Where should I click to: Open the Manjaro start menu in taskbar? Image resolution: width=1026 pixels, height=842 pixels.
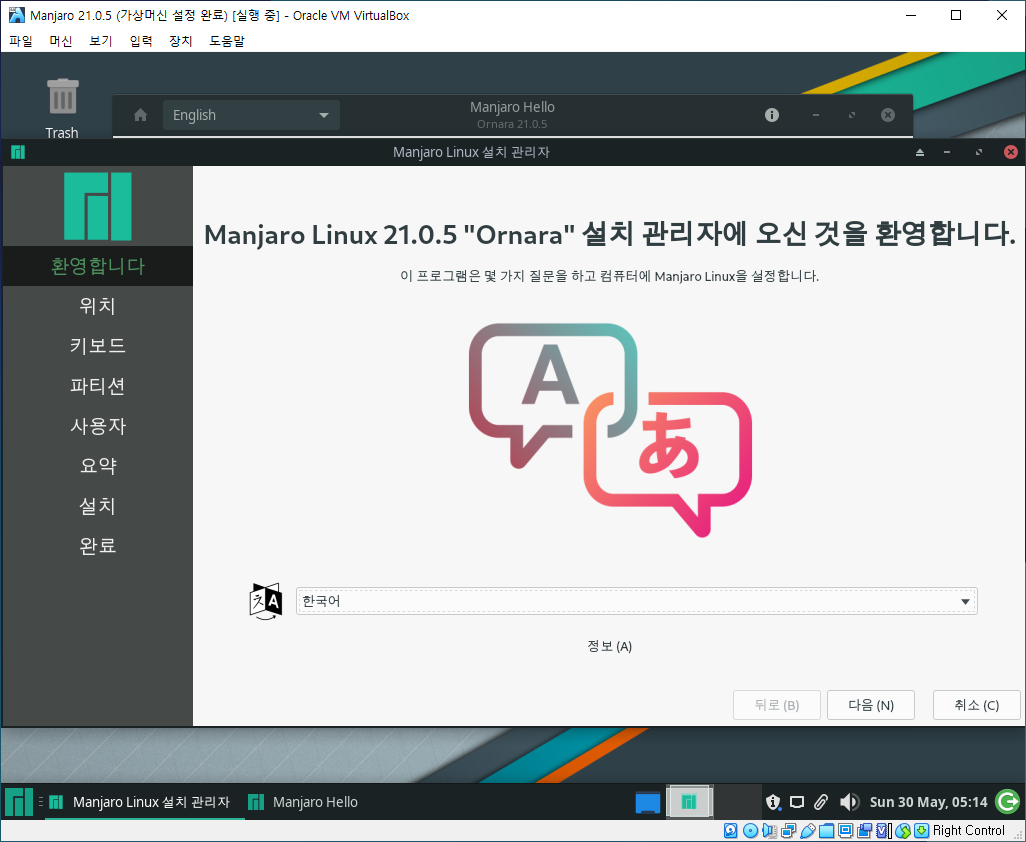click(19, 801)
